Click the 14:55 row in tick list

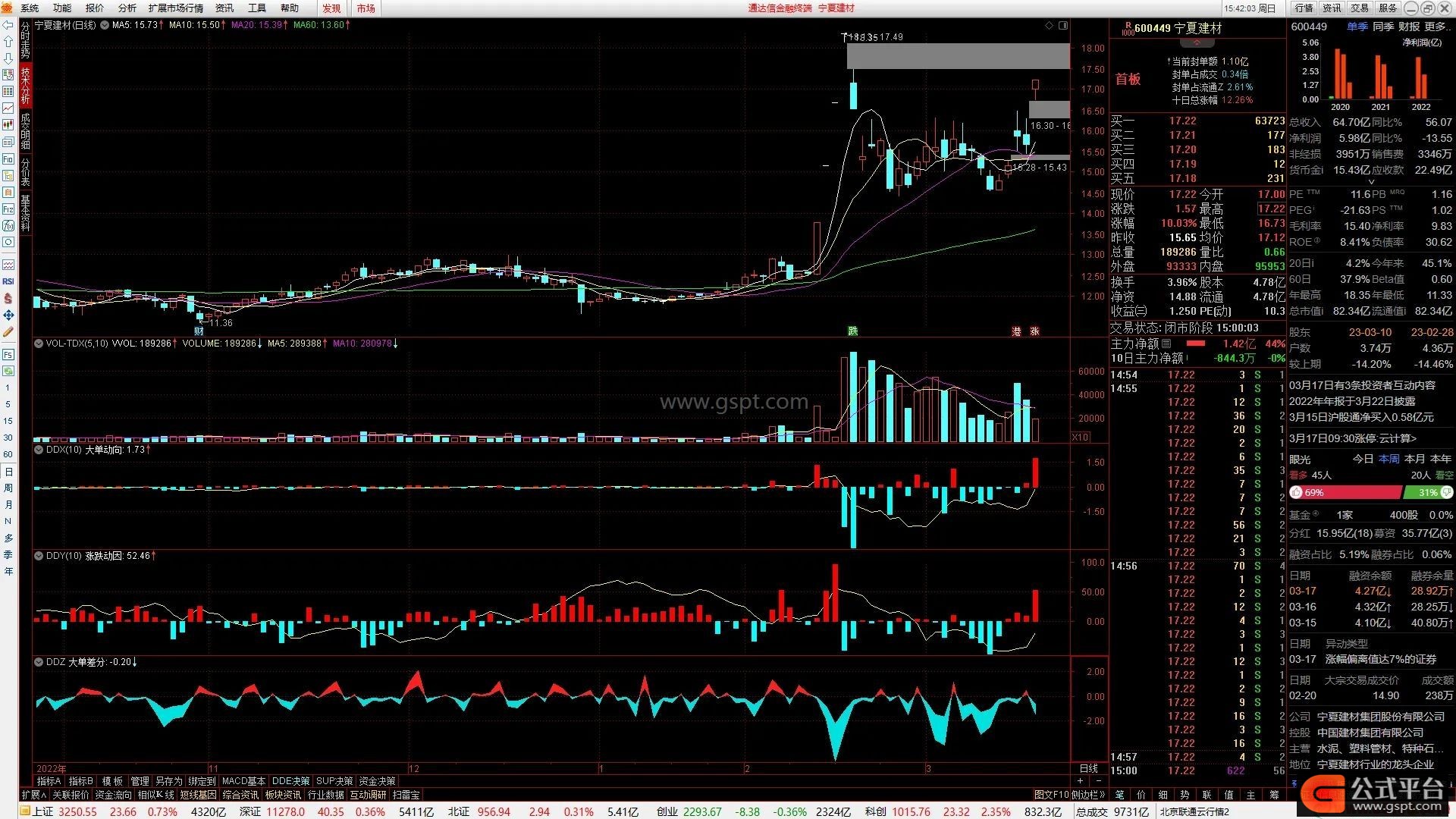click(x=1197, y=388)
